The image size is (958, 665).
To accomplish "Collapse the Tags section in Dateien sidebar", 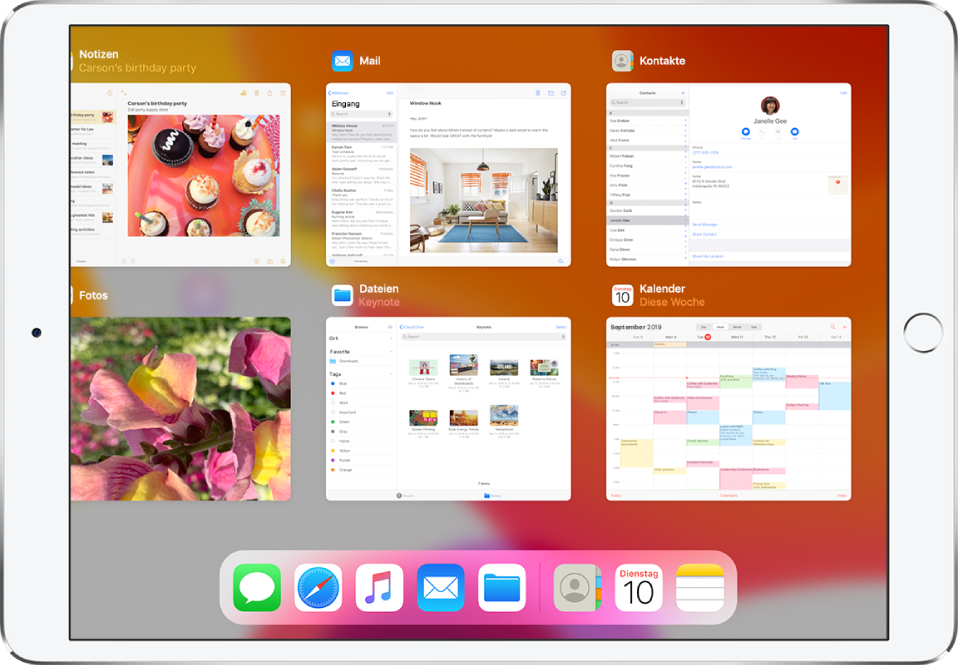I will tap(391, 374).
